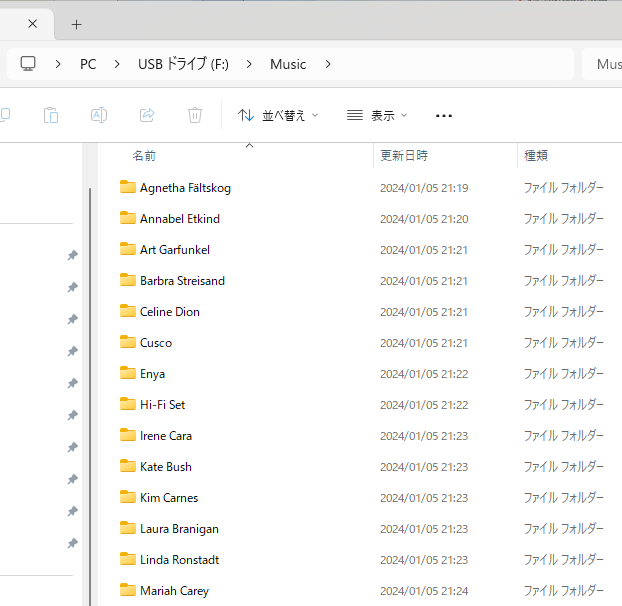Click the Laura Branigan folder name
The height and width of the screenshot is (606, 622).
pos(179,529)
